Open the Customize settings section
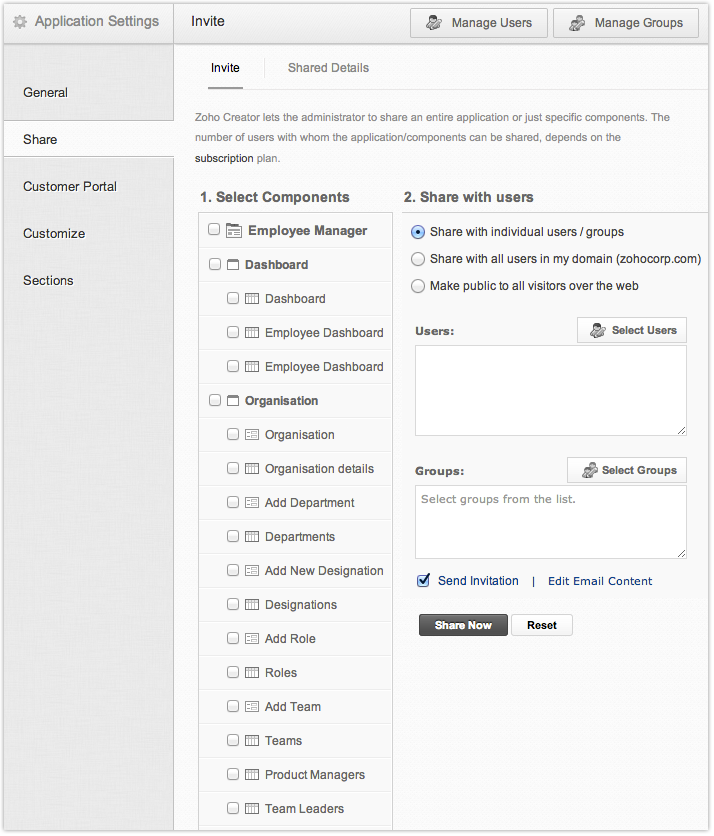714x836 pixels. [54, 234]
